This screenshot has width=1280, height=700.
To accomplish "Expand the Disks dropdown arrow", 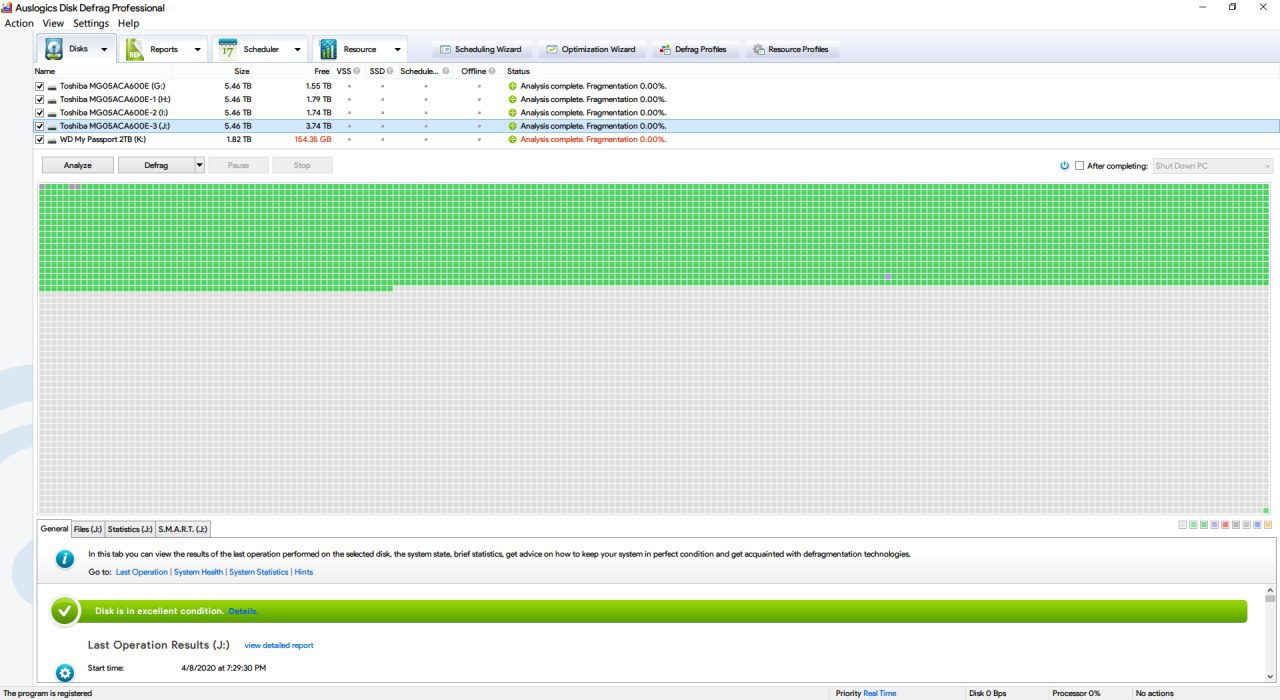I will tap(104, 49).
